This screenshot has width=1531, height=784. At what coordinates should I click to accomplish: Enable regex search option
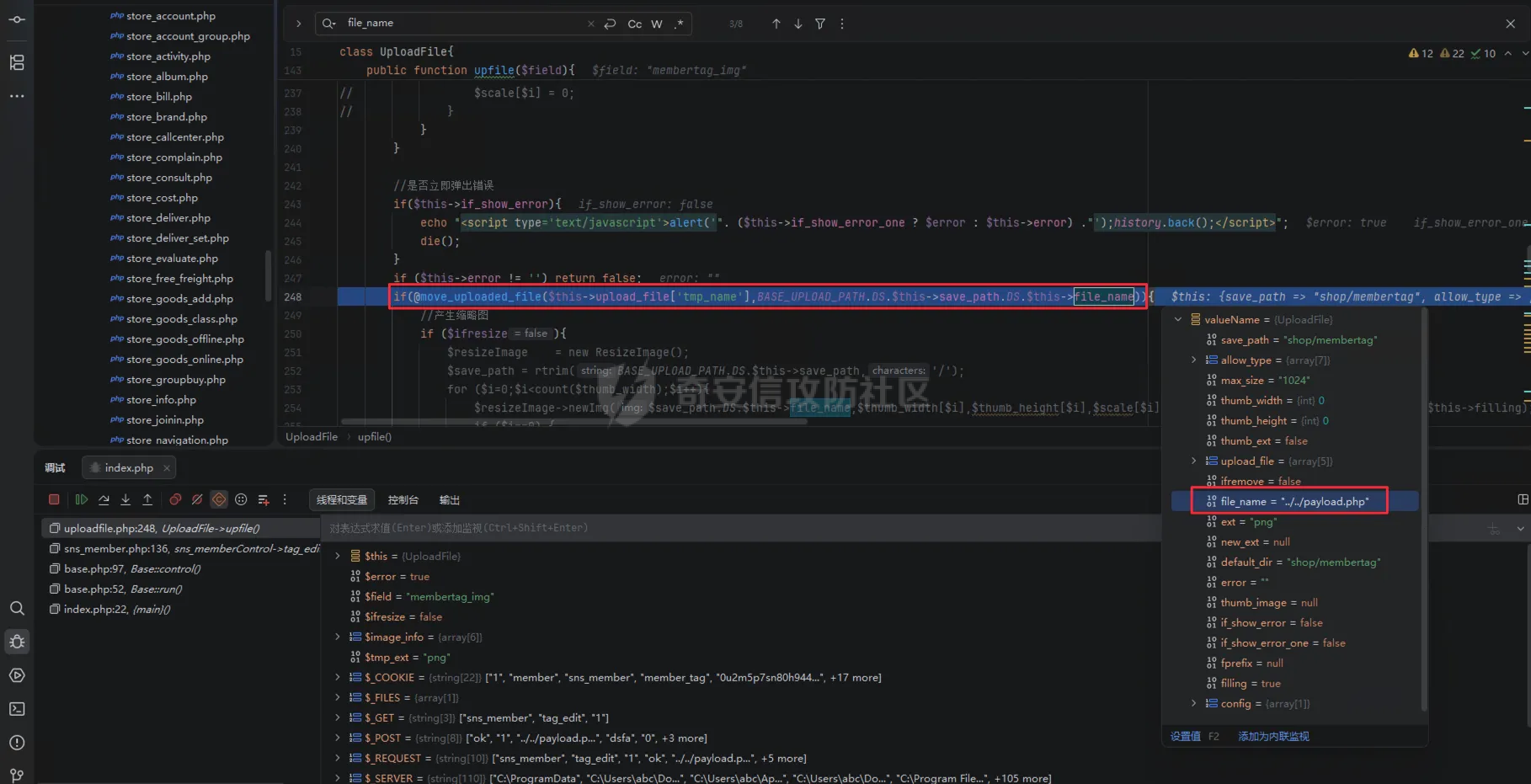(679, 24)
